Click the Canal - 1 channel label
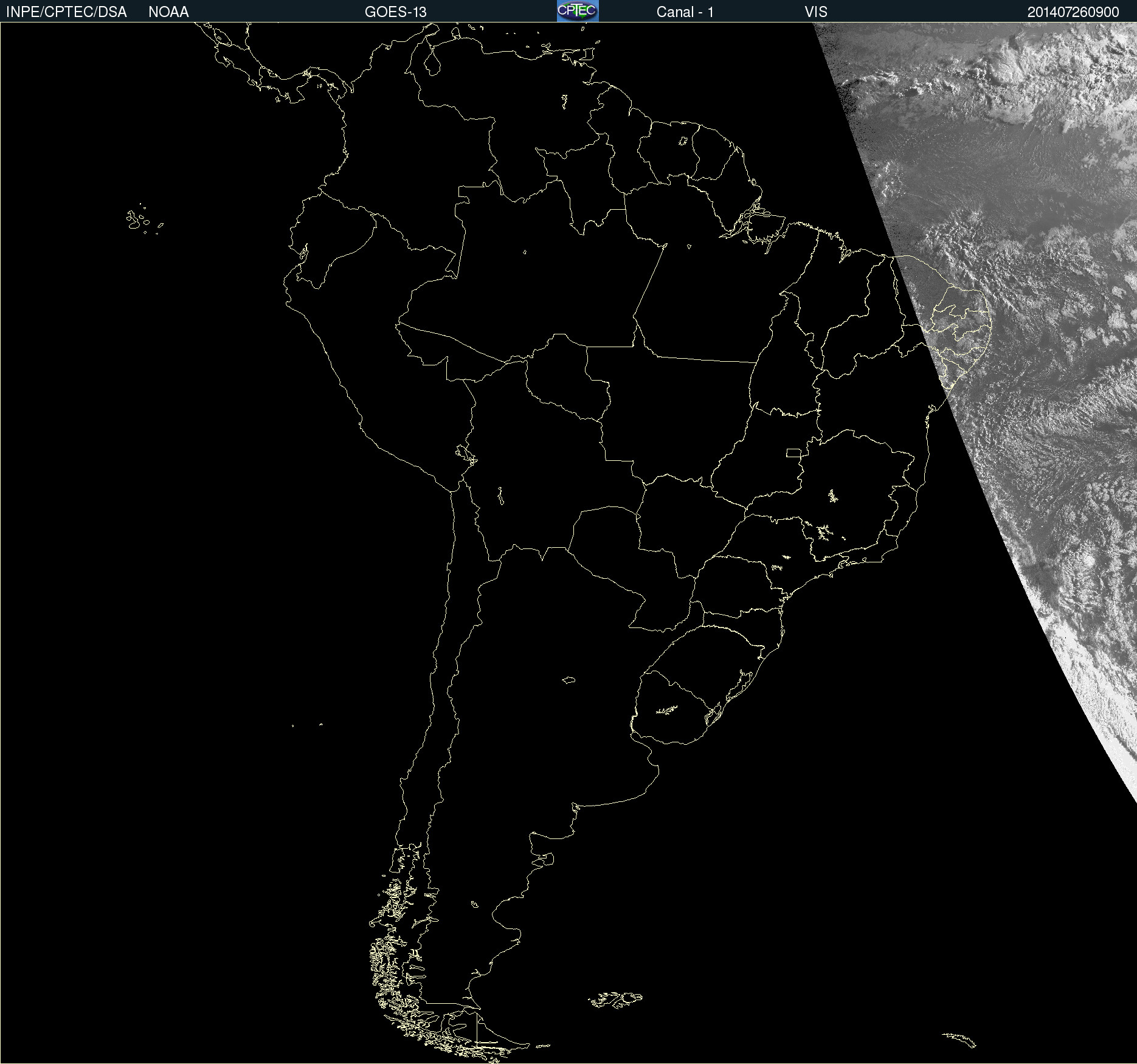 click(x=685, y=12)
